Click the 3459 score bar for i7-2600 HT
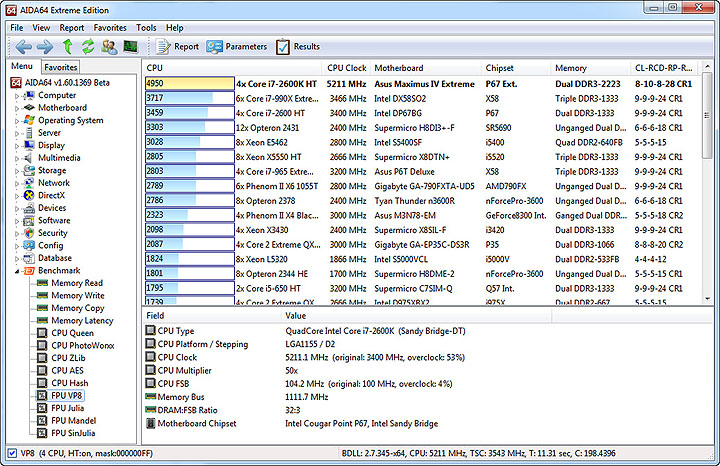Image resolution: width=720 pixels, height=466 pixels. click(x=190, y=113)
